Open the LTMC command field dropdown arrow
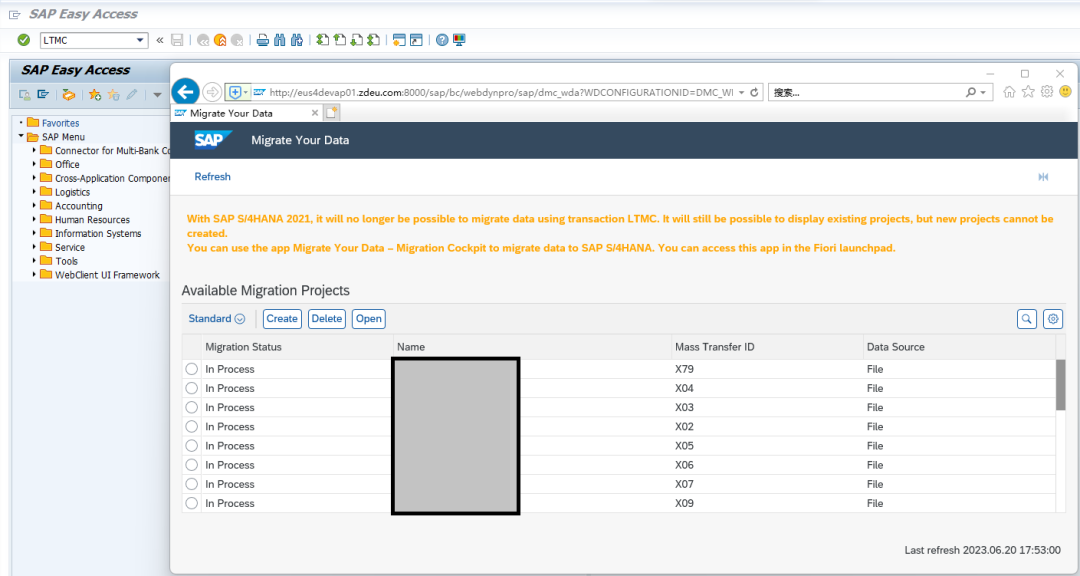This screenshot has height=576, width=1080. click(141, 40)
